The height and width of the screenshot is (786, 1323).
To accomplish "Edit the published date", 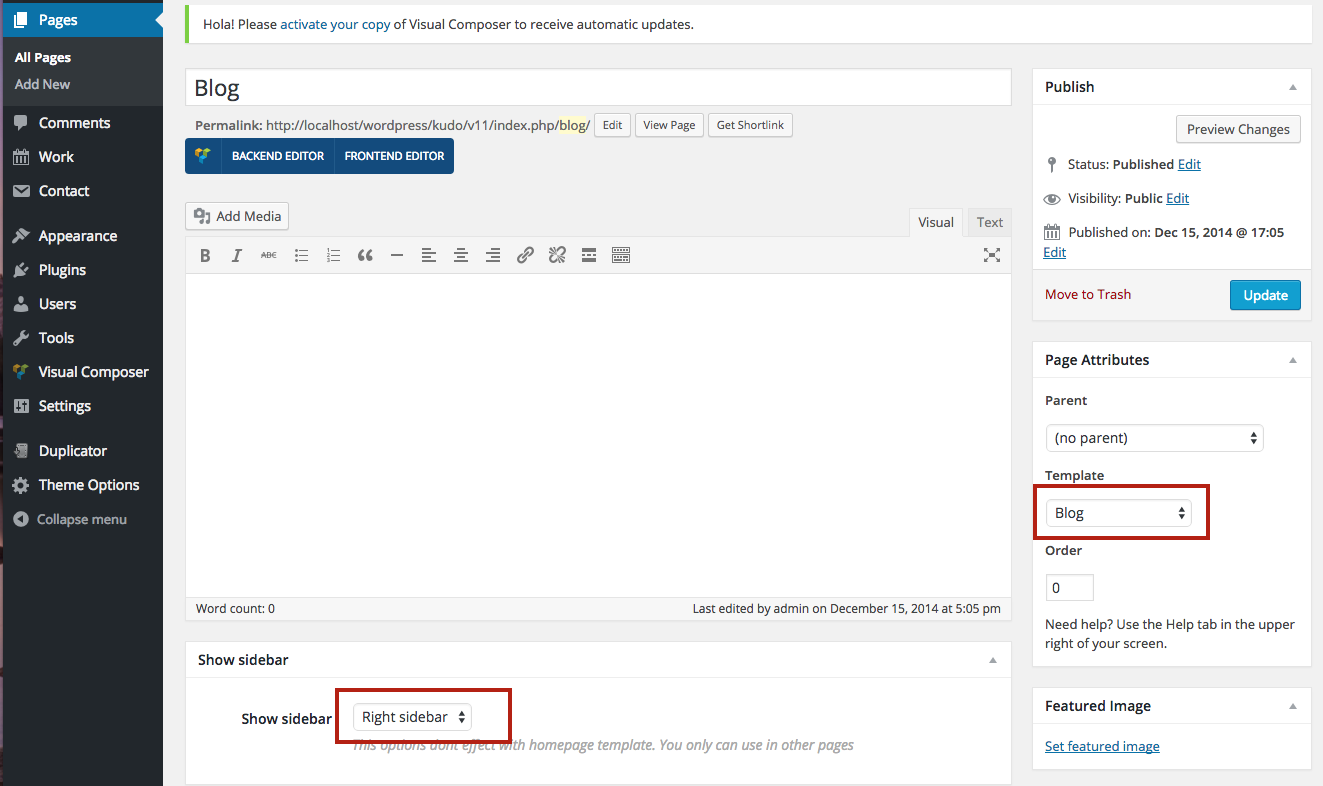I will (1054, 252).
